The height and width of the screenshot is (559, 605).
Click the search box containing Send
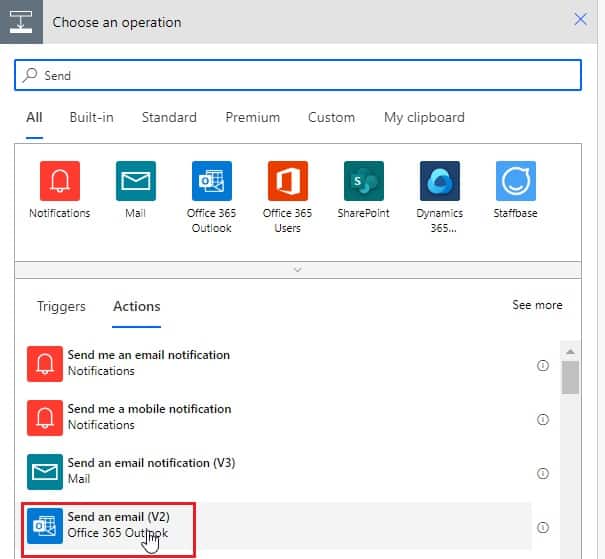pyautogui.click(x=298, y=75)
